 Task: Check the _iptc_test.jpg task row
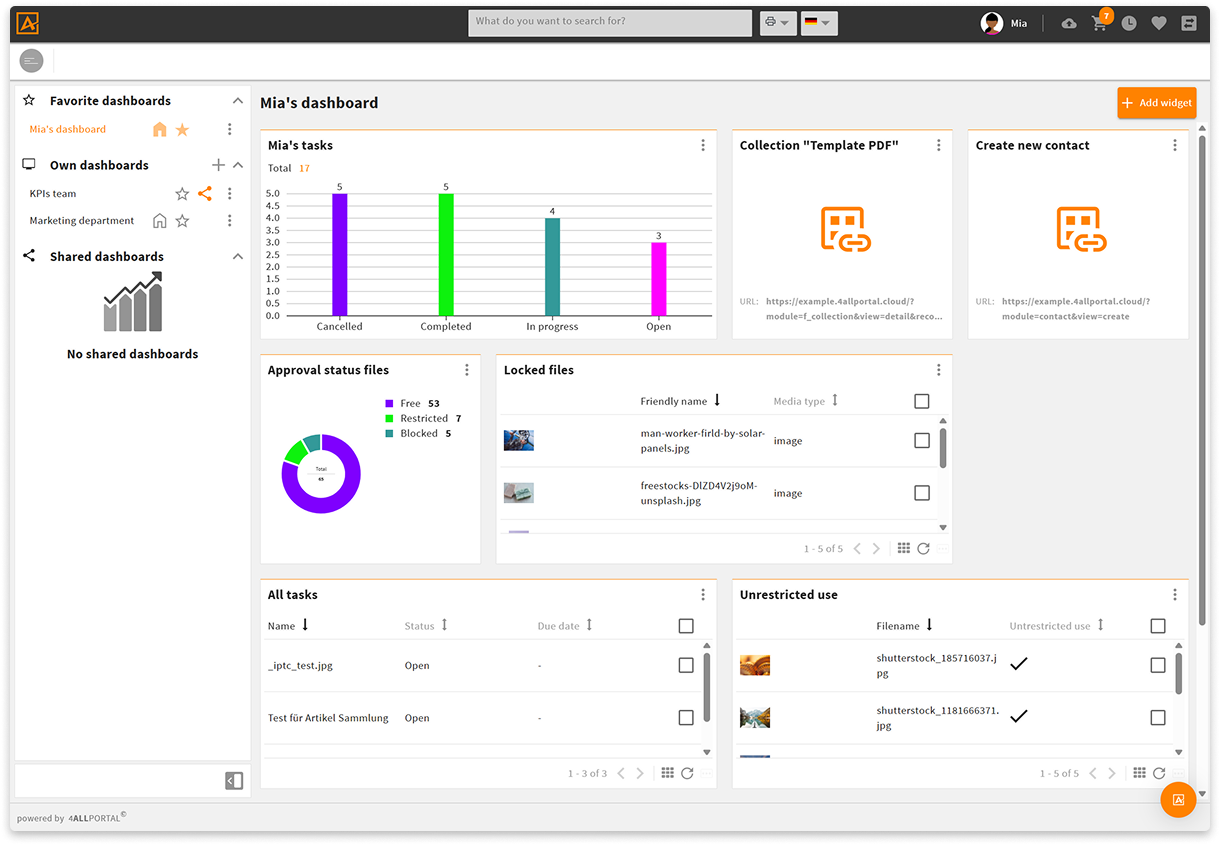[x=686, y=665]
